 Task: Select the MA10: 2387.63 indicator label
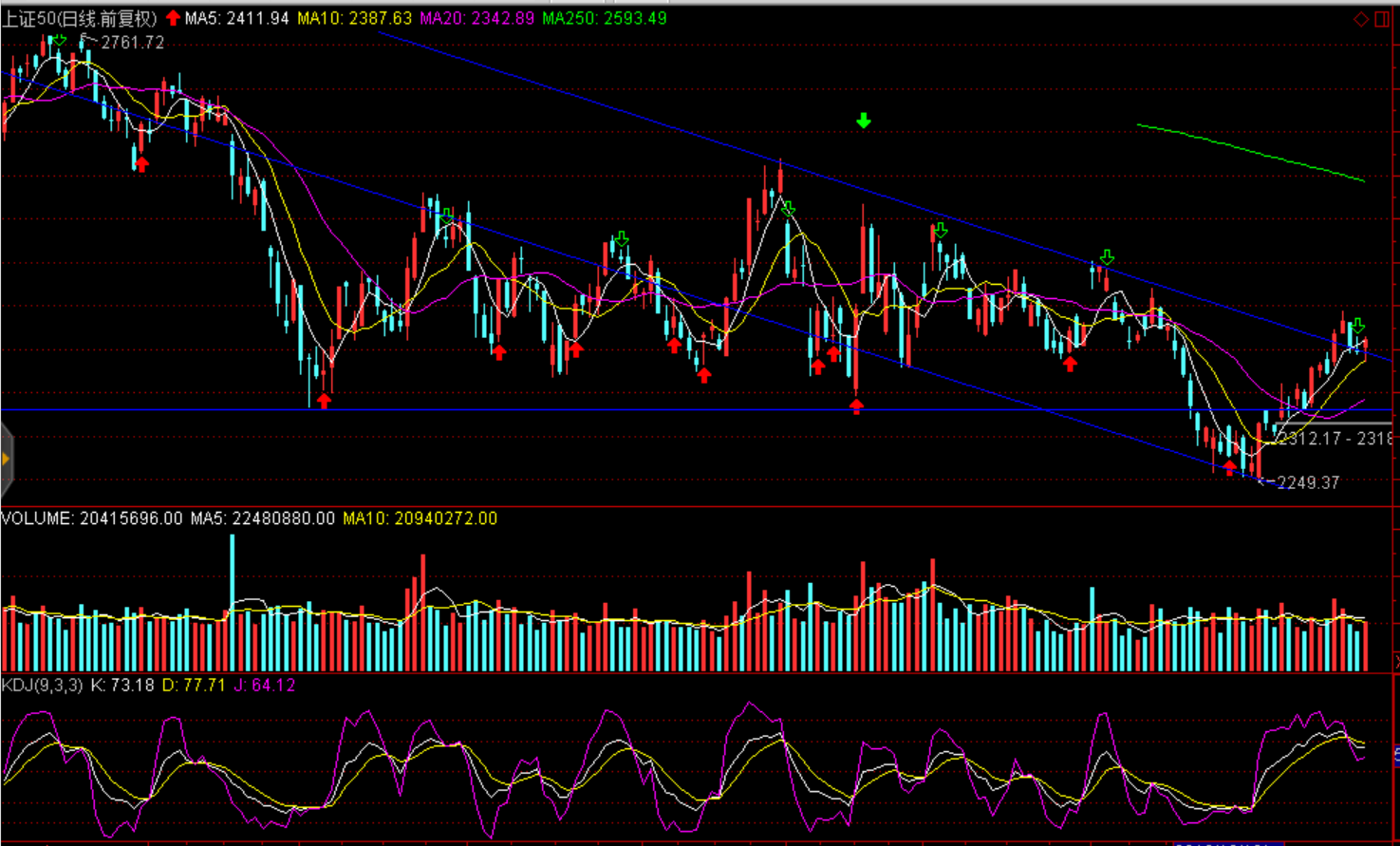coord(354,18)
